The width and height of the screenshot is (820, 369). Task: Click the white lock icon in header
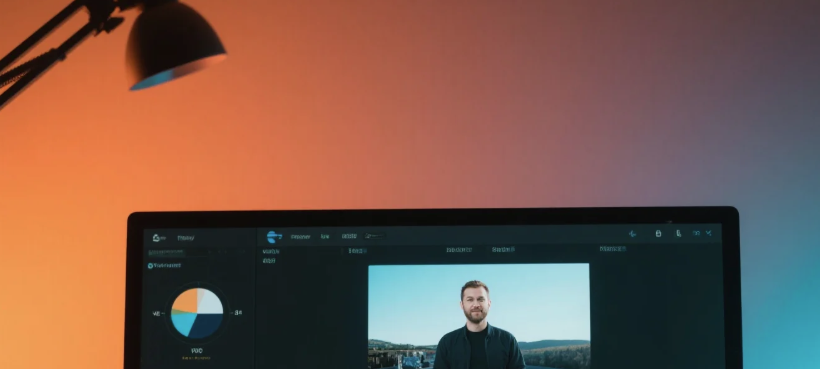click(658, 234)
